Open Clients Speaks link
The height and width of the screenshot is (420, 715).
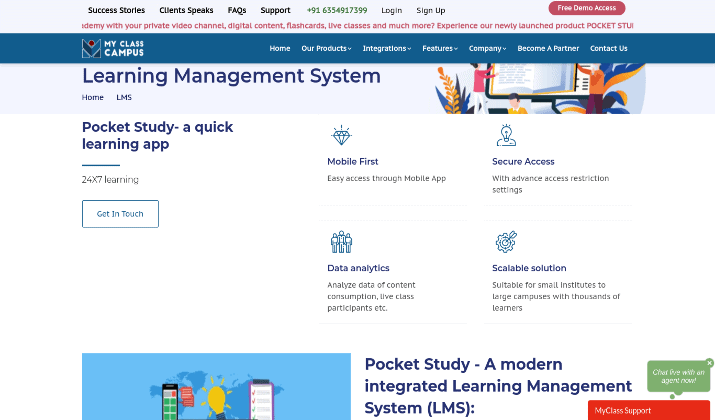click(x=186, y=10)
